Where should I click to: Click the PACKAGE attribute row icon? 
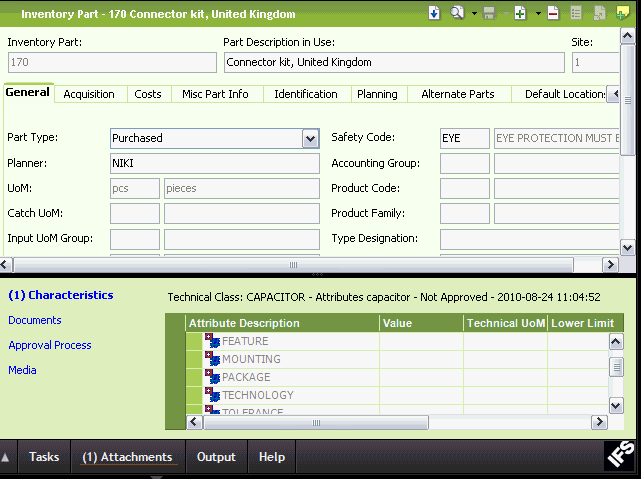(x=212, y=376)
